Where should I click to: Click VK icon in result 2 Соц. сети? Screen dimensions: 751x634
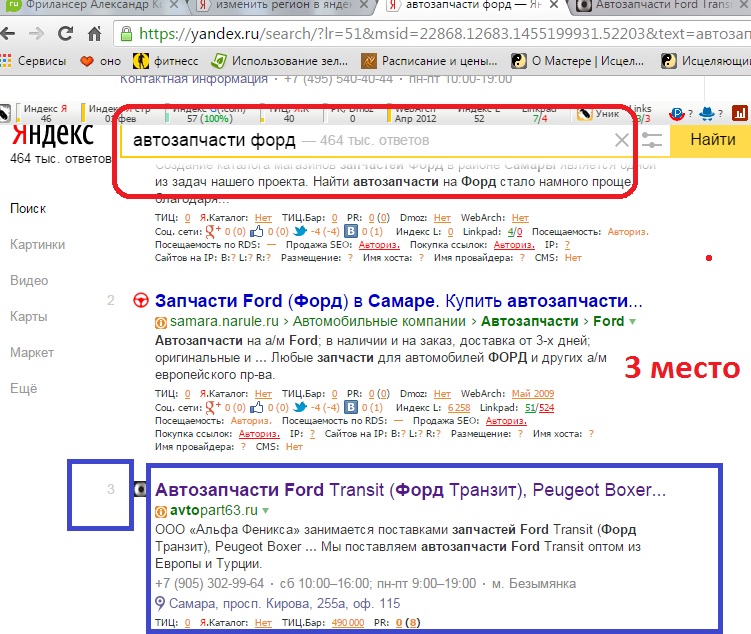pos(352,407)
